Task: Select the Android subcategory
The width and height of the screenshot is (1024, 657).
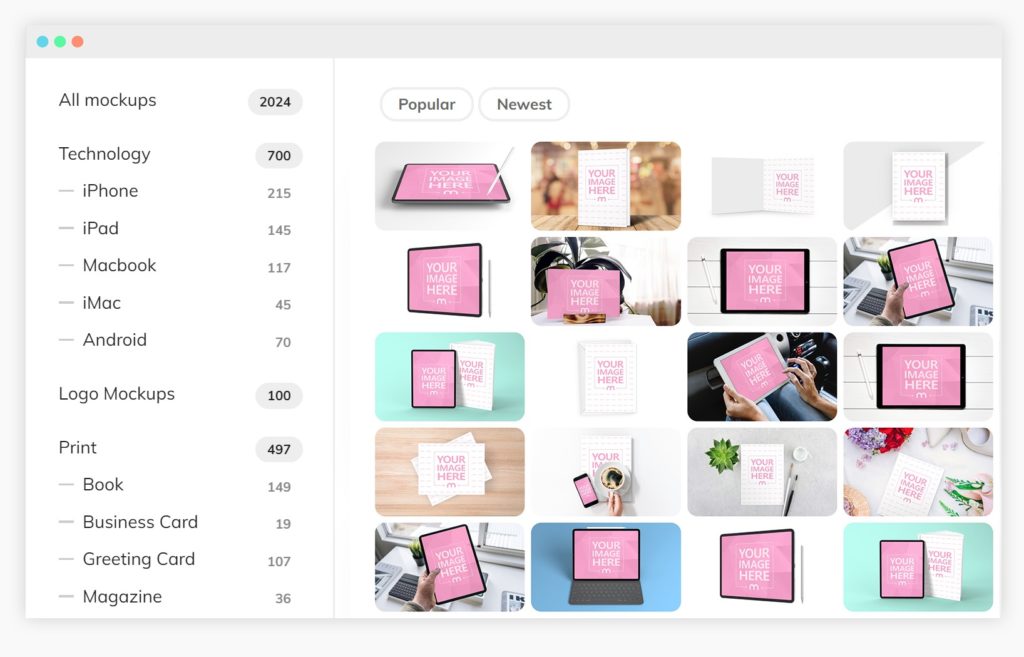Action: pos(115,340)
